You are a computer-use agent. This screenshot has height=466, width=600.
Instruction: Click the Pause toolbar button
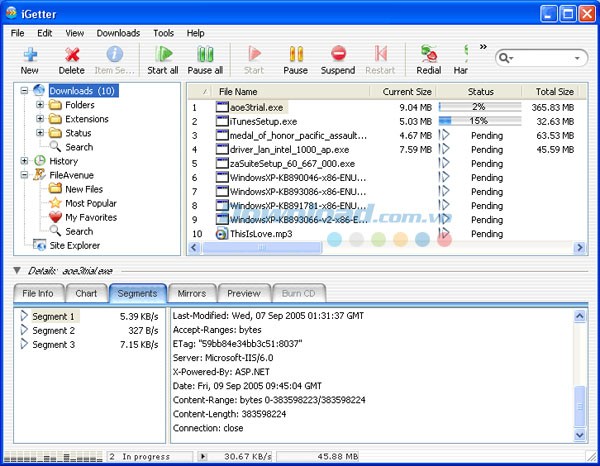[x=295, y=54]
